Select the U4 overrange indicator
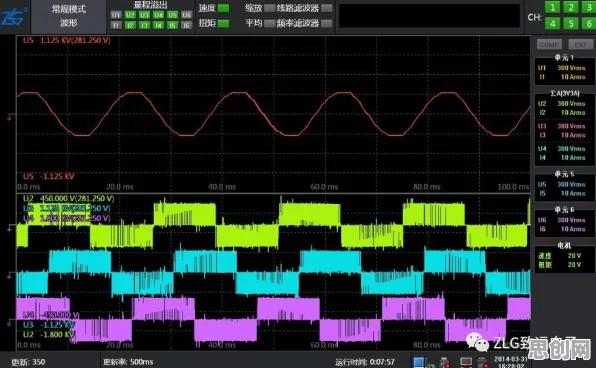596x368 pixels. [158, 15]
